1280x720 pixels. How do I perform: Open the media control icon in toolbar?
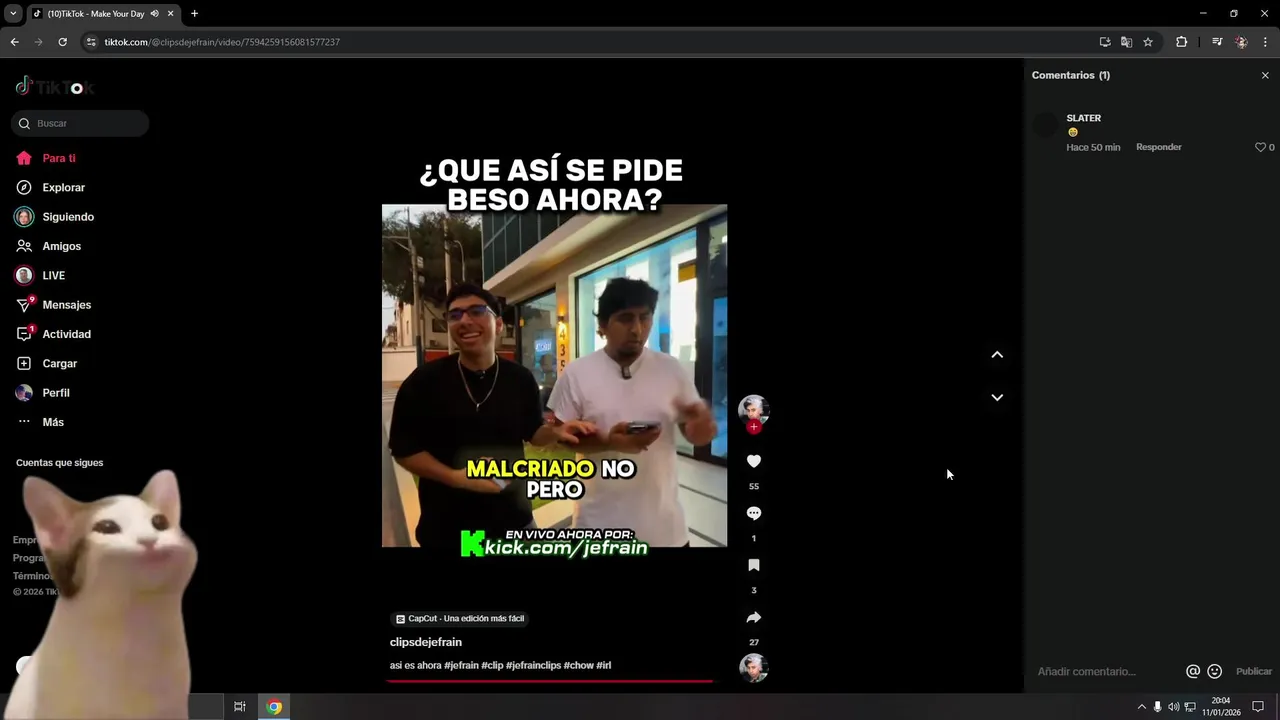point(1217,42)
